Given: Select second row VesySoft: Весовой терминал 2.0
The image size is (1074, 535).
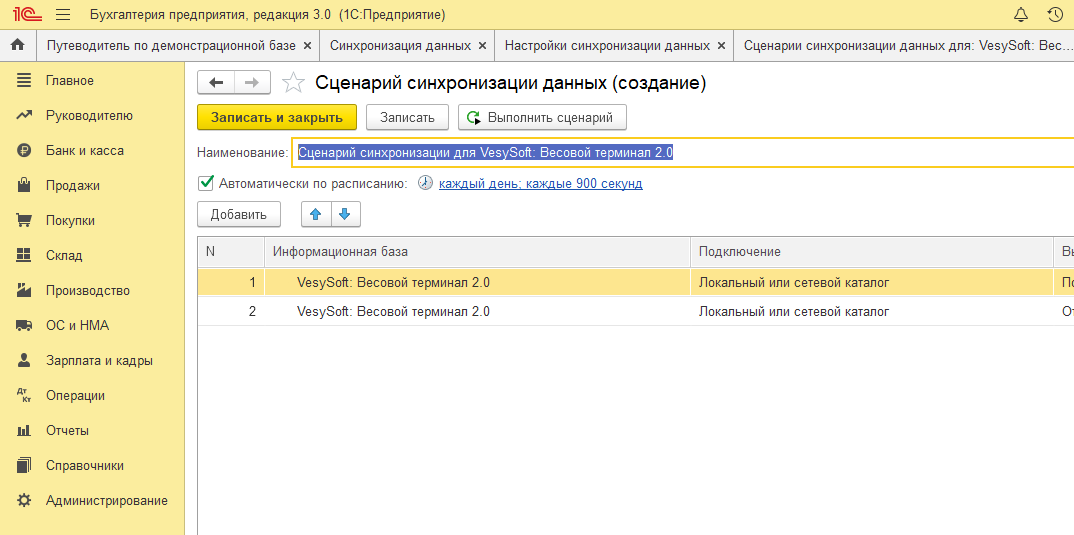Looking at the screenshot, I should (x=393, y=311).
